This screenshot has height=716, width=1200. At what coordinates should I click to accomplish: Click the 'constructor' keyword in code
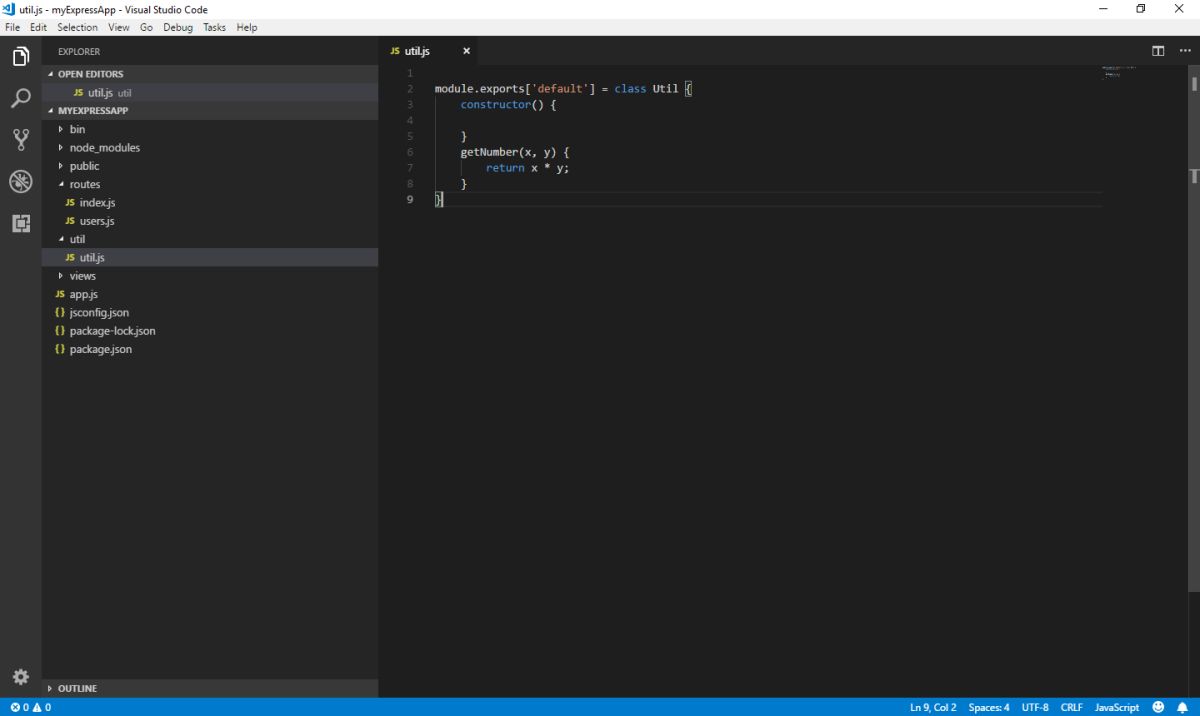click(496, 104)
